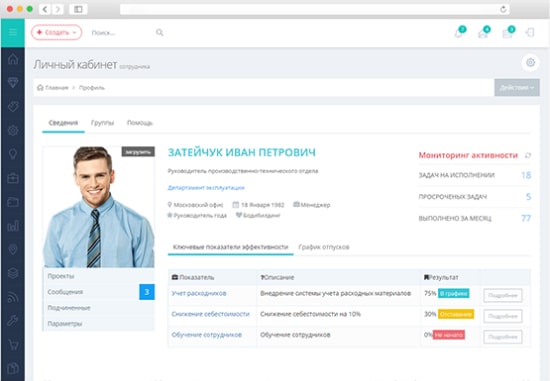Click Подробнее for Учет расходников
The image size is (550, 381).
(503, 295)
